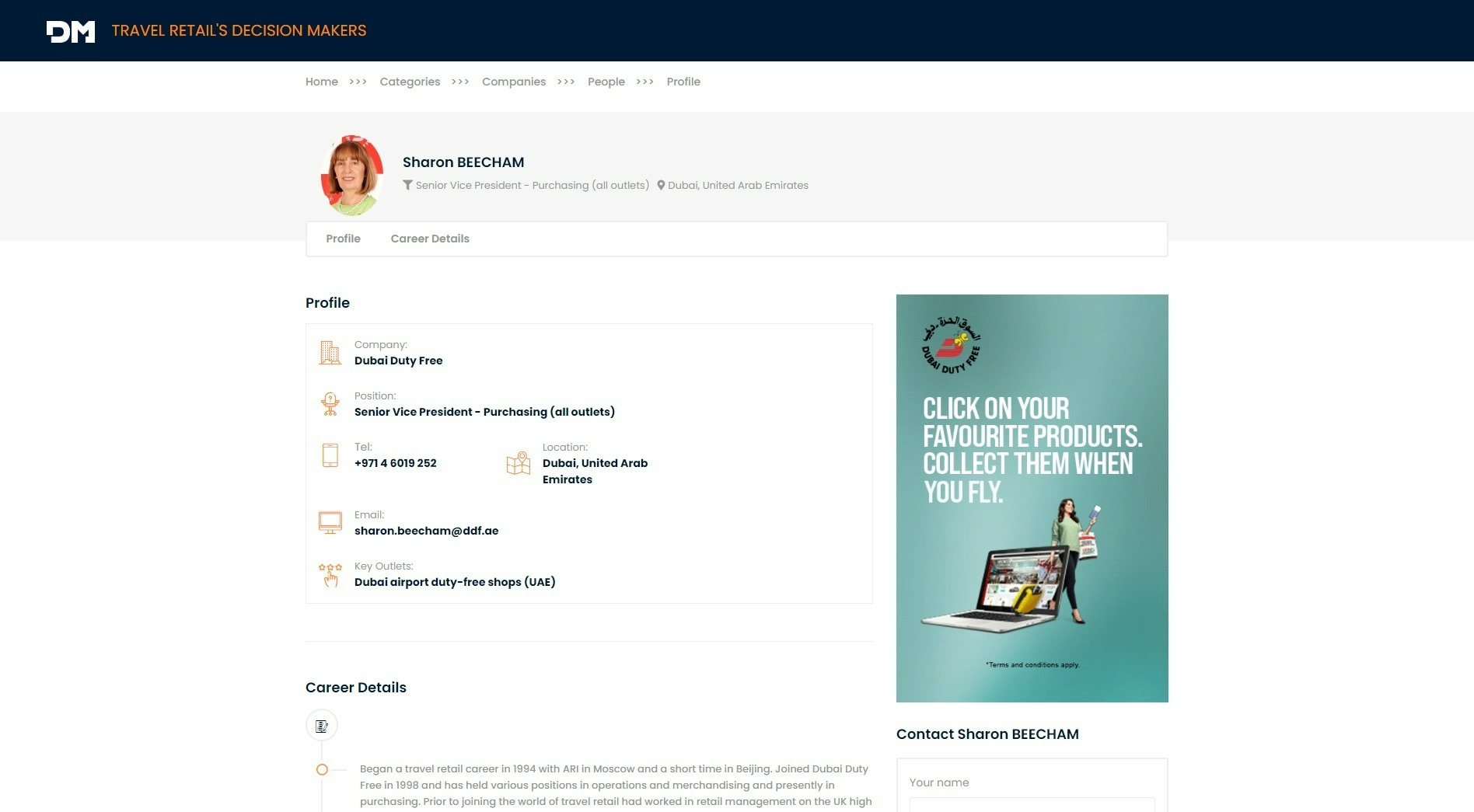The height and width of the screenshot is (812, 1474).
Task: Click the bold Senior Vice President position value
Action: (484, 412)
